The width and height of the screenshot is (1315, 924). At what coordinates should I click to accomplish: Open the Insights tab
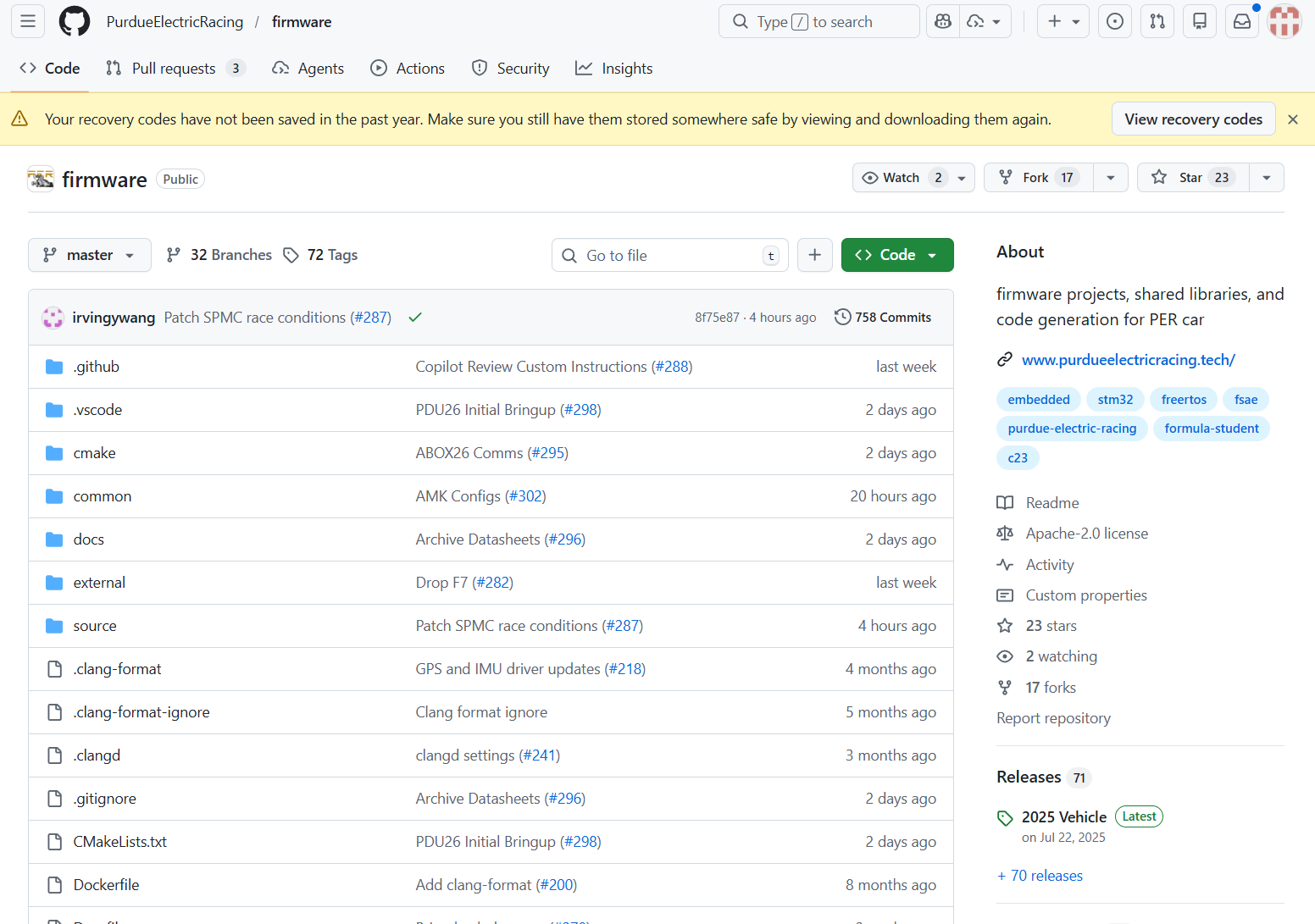(614, 69)
